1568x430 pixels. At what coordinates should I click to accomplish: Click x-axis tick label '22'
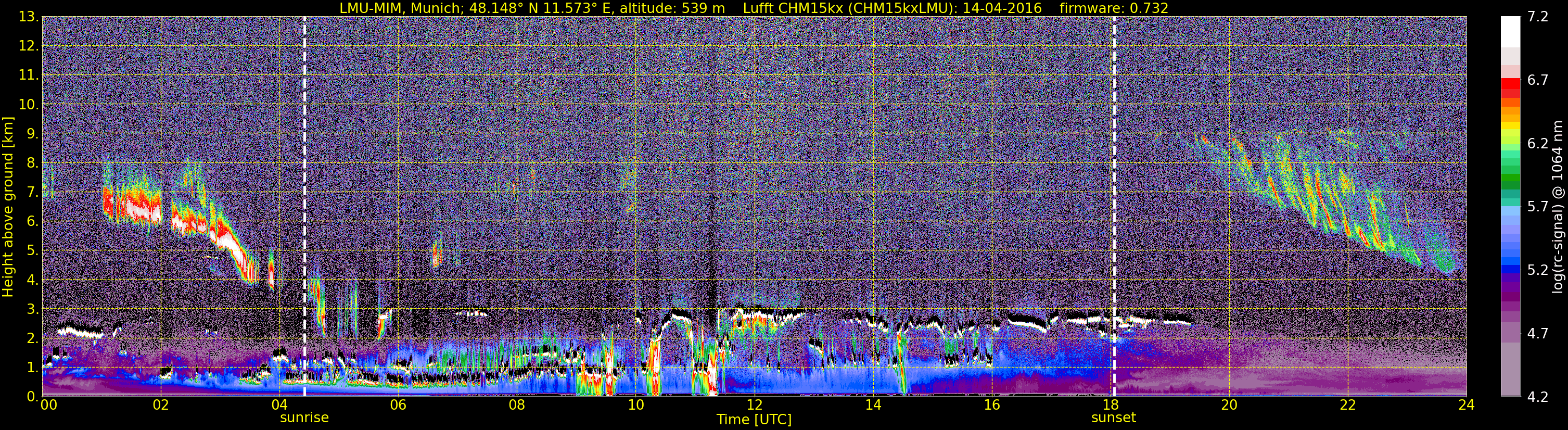click(1348, 405)
